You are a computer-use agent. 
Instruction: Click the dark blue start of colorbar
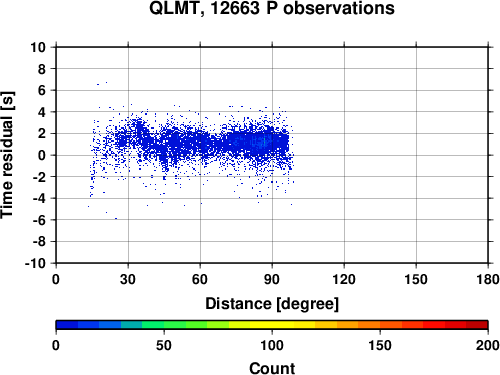click(67, 324)
